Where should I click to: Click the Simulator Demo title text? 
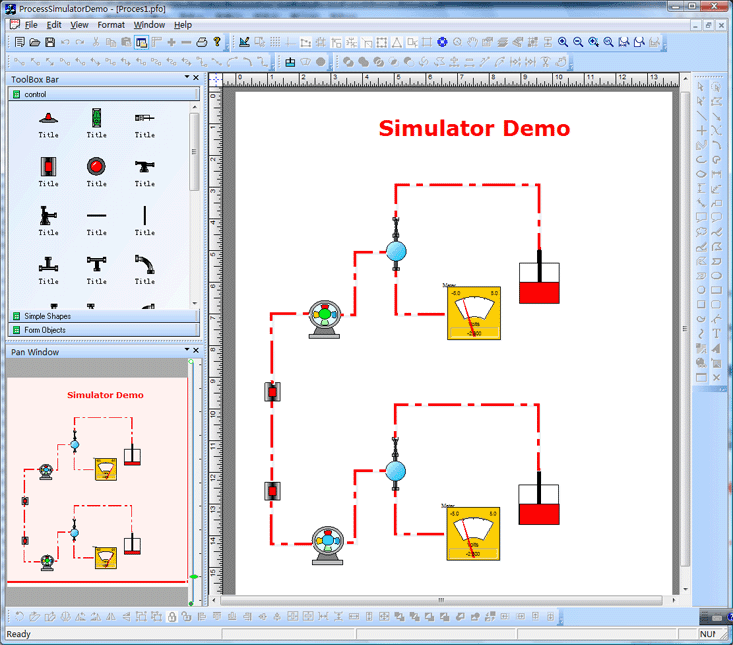point(474,129)
